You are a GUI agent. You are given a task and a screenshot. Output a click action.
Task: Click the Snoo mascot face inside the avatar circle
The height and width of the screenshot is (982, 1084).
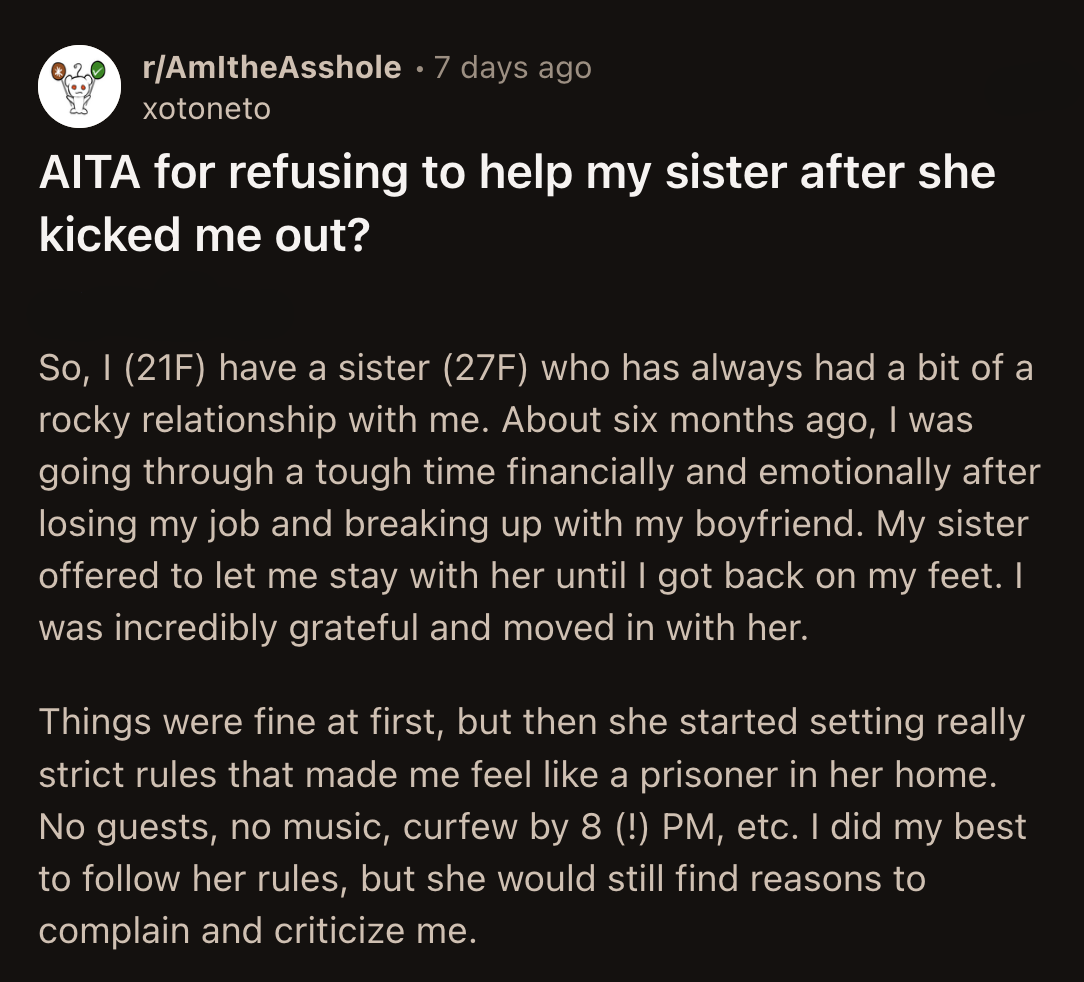click(80, 88)
